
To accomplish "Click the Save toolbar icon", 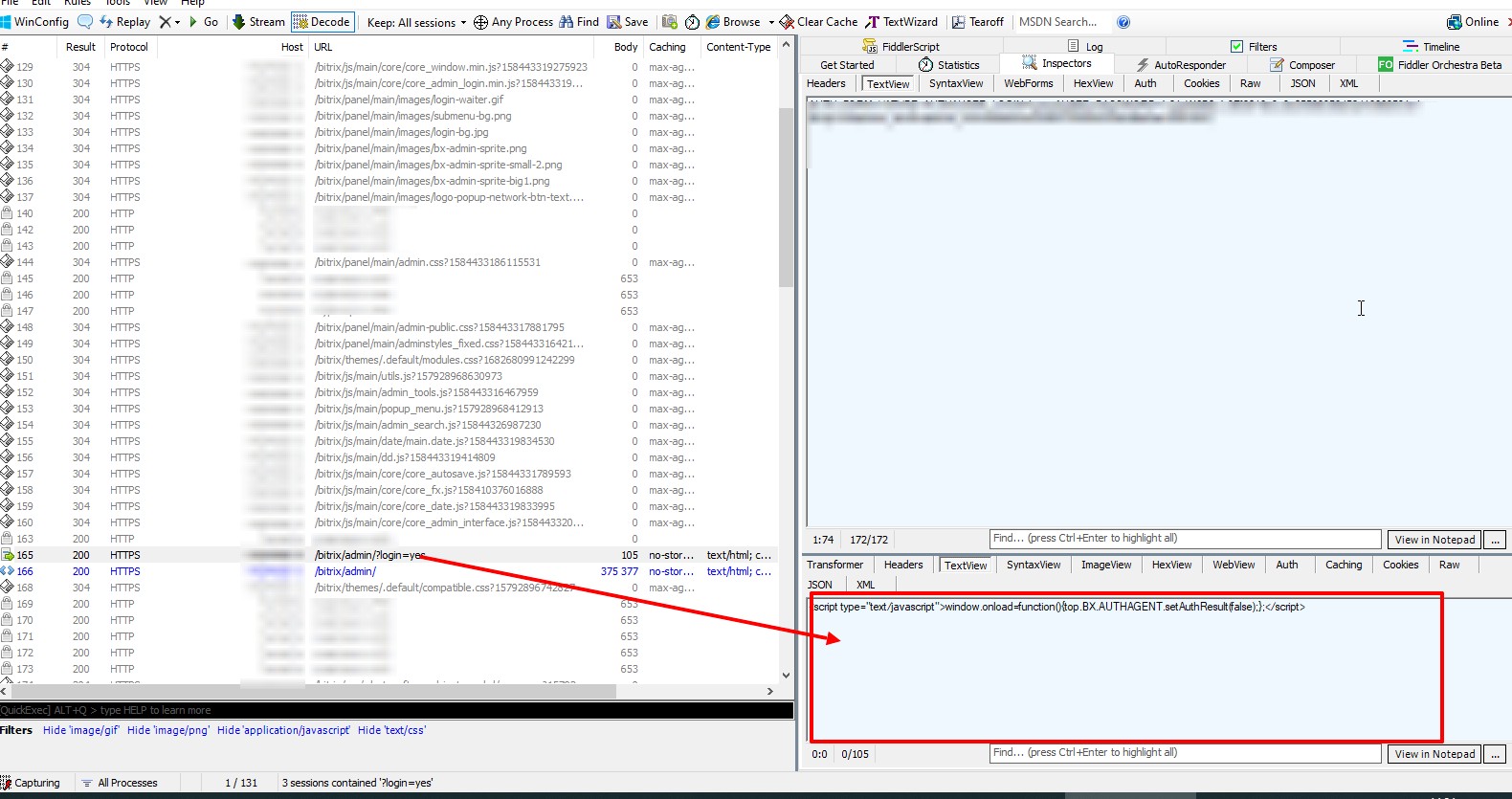I will (614, 22).
